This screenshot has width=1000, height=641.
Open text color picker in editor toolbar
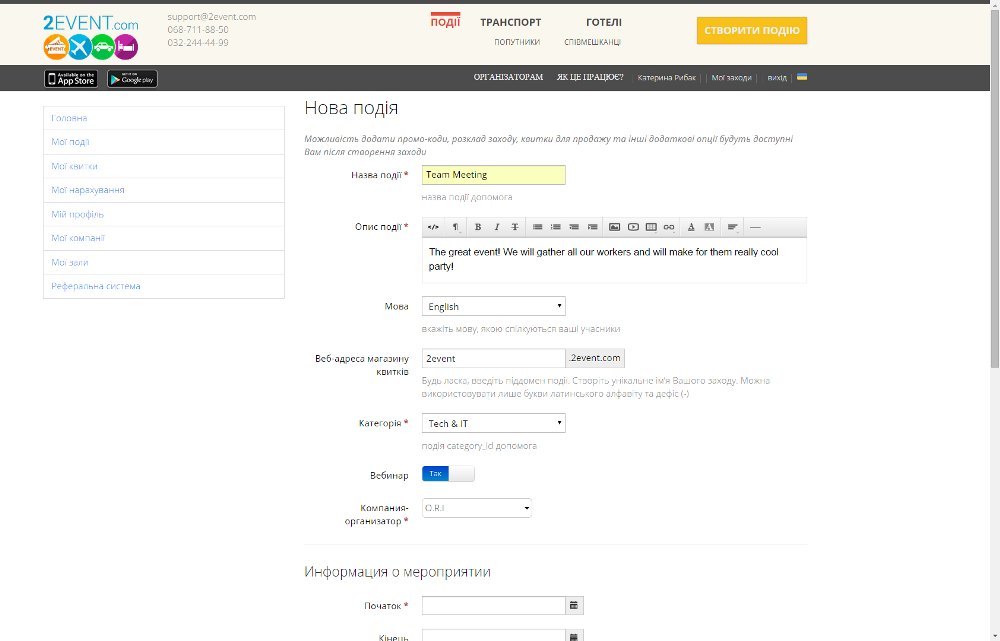click(690, 227)
